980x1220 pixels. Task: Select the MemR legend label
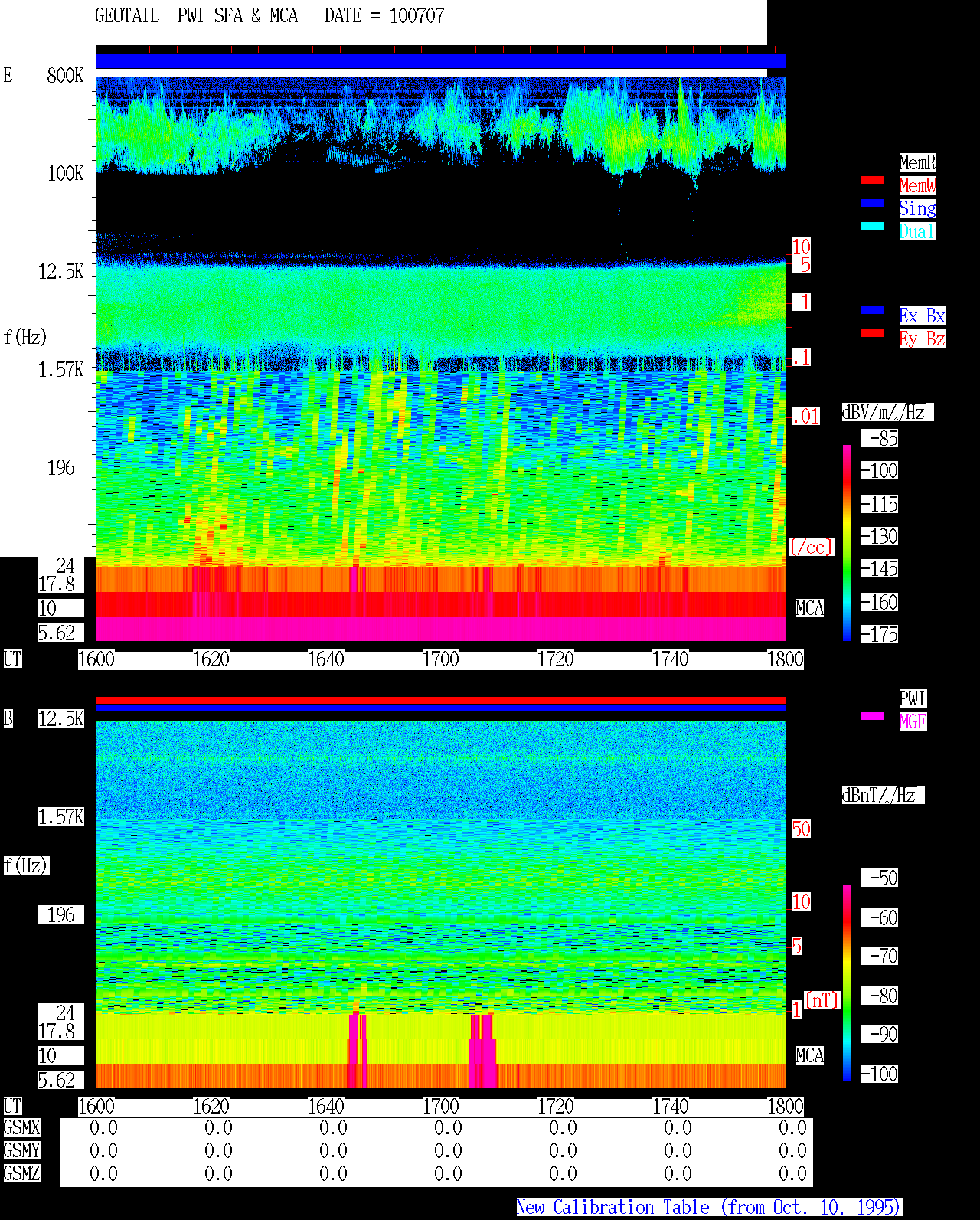coord(917,162)
